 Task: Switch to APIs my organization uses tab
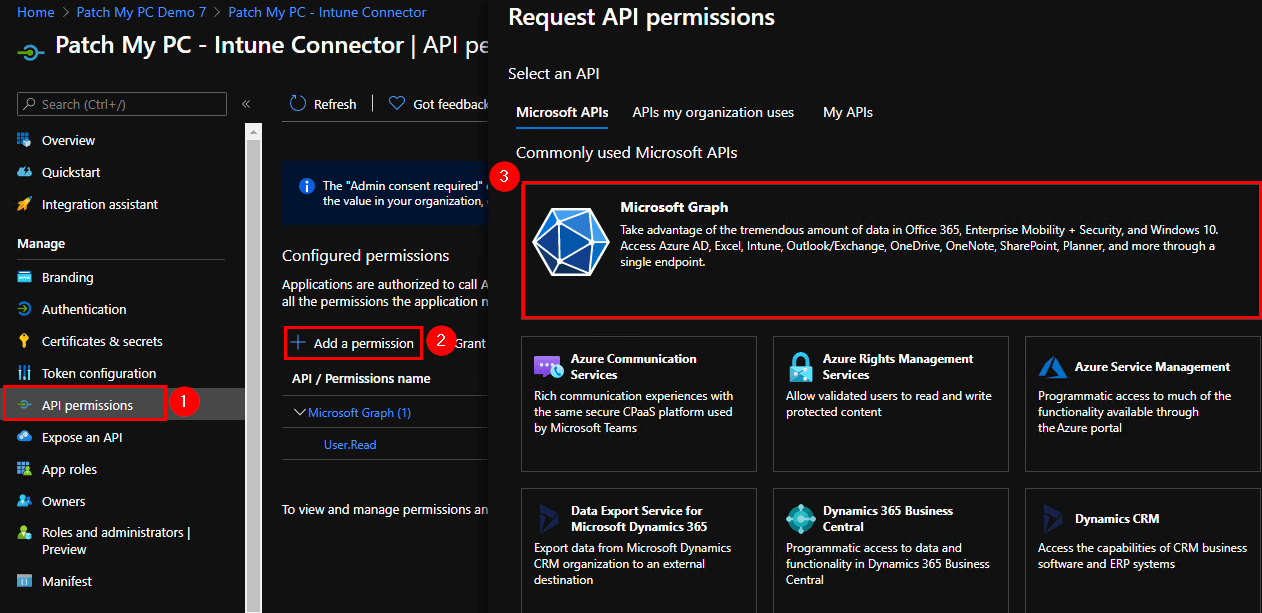[713, 112]
